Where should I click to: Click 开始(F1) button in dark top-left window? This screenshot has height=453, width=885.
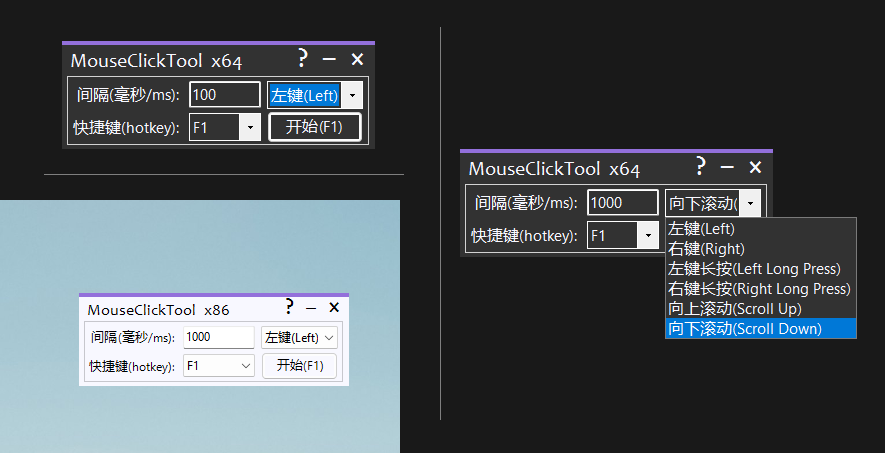(x=314, y=127)
